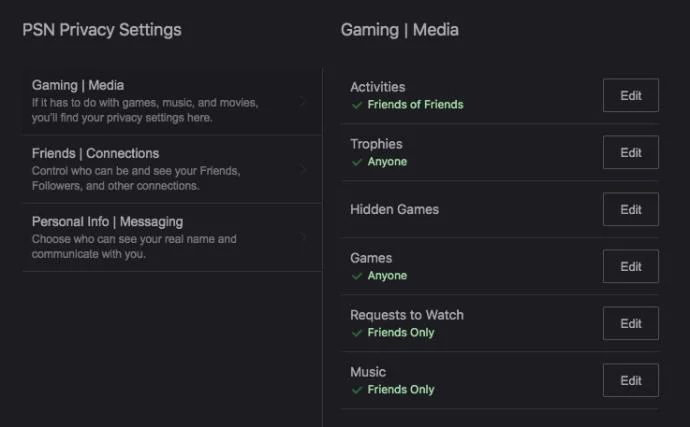This screenshot has height=427, width=690.
Task: Edit the Trophies privacy setting
Action: pyautogui.click(x=631, y=152)
